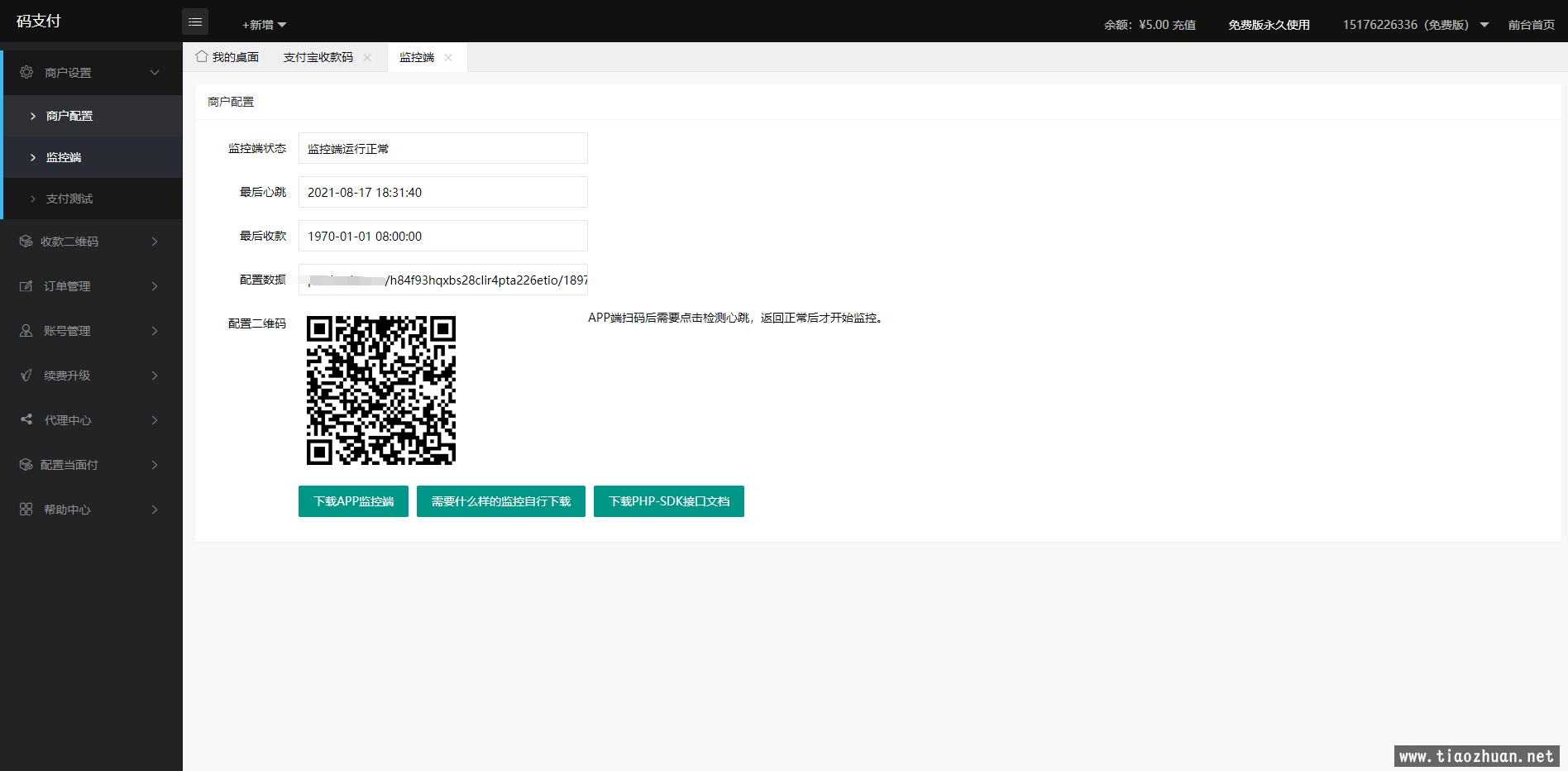The width and height of the screenshot is (1568, 771).
Task: Click the 配置二维码 QR code image
Action: coord(381,390)
